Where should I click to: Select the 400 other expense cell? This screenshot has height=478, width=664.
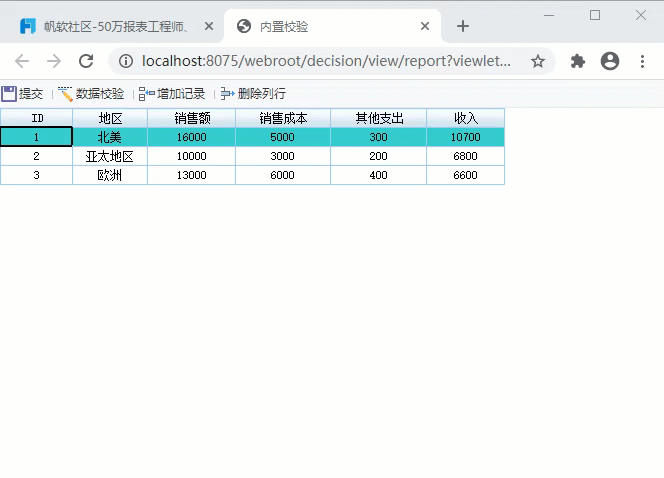click(x=379, y=175)
